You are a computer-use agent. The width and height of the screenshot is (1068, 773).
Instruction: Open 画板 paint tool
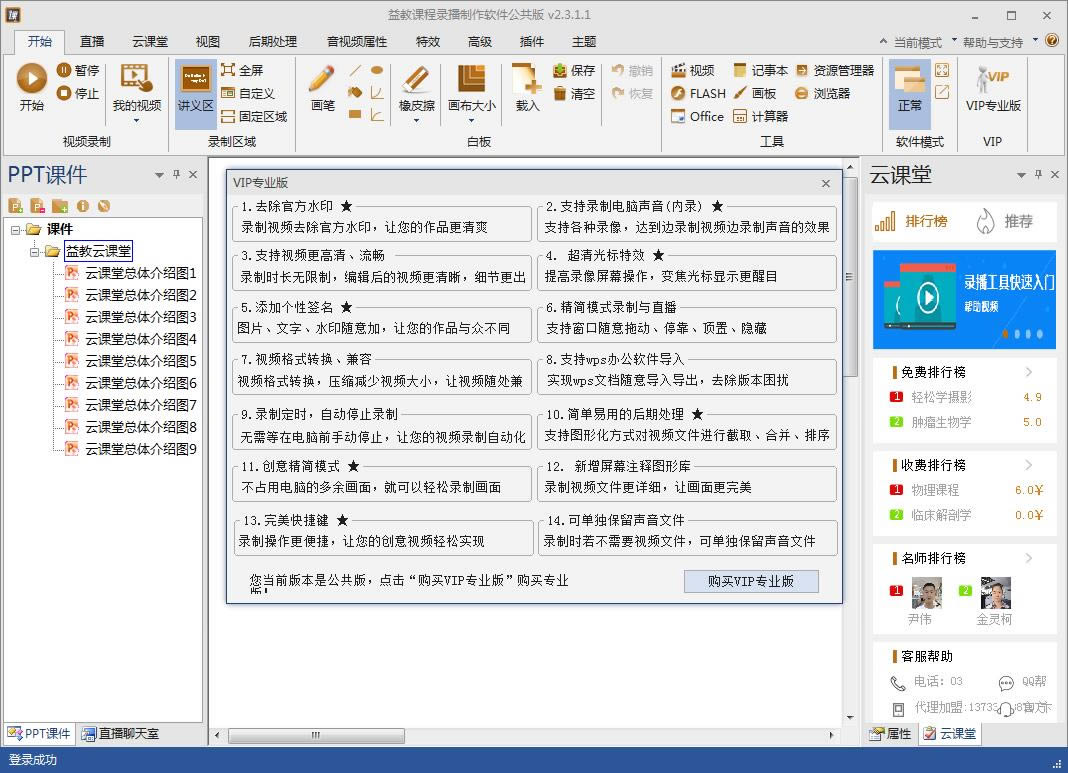point(755,93)
